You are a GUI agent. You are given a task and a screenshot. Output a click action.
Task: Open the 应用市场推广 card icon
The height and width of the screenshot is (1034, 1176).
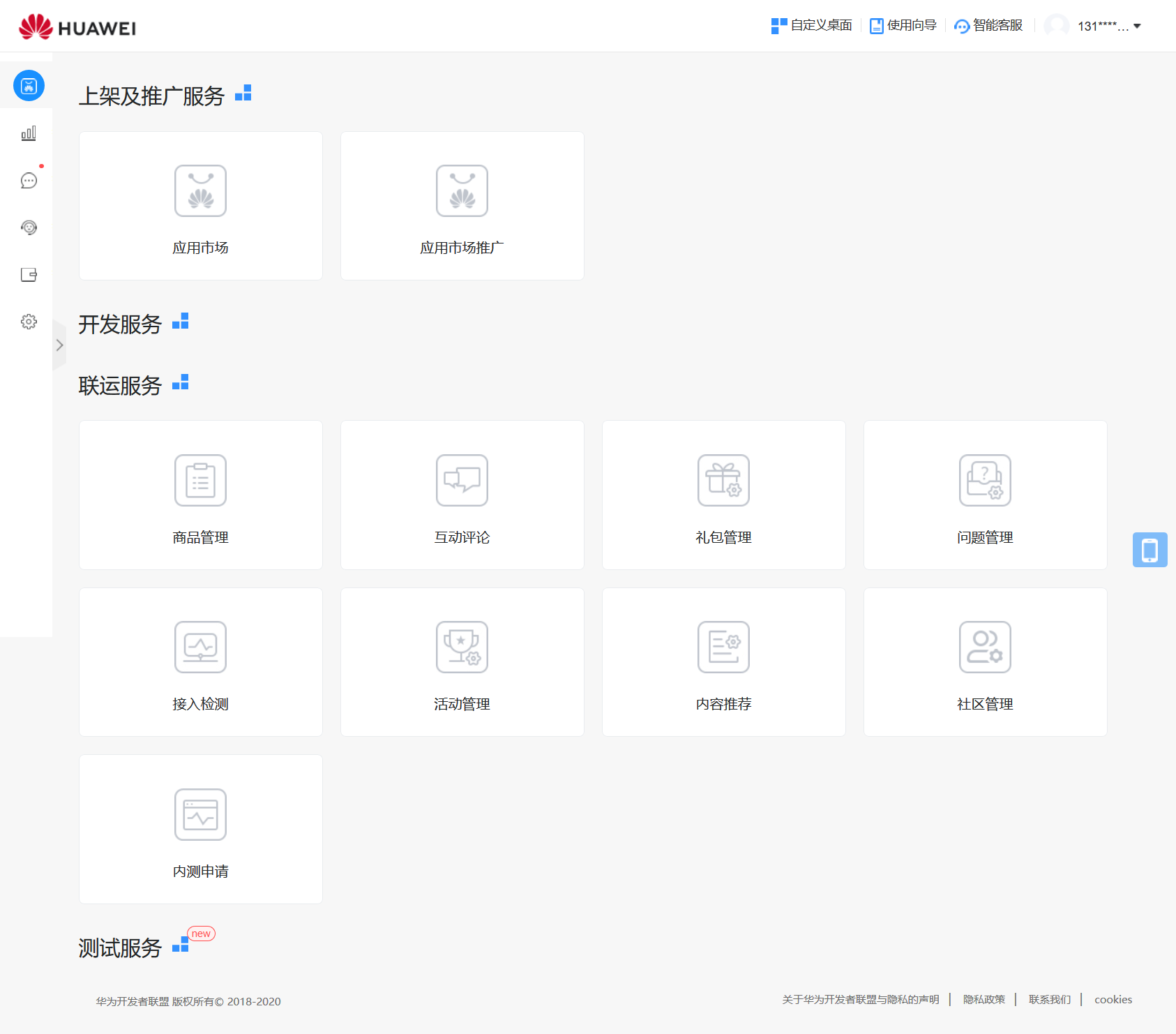tap(462, 190)
